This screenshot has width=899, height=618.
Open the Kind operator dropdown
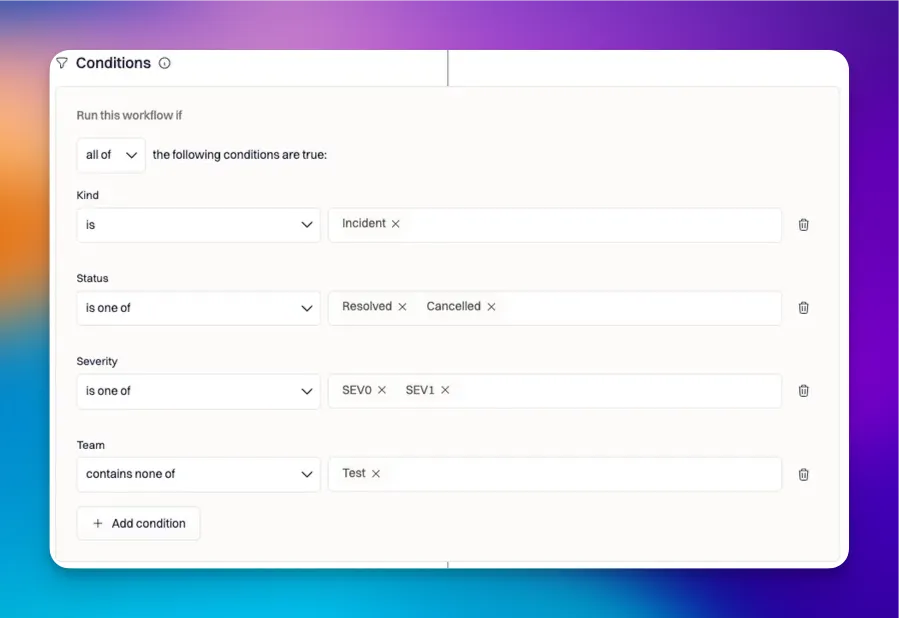click(198, 225)
